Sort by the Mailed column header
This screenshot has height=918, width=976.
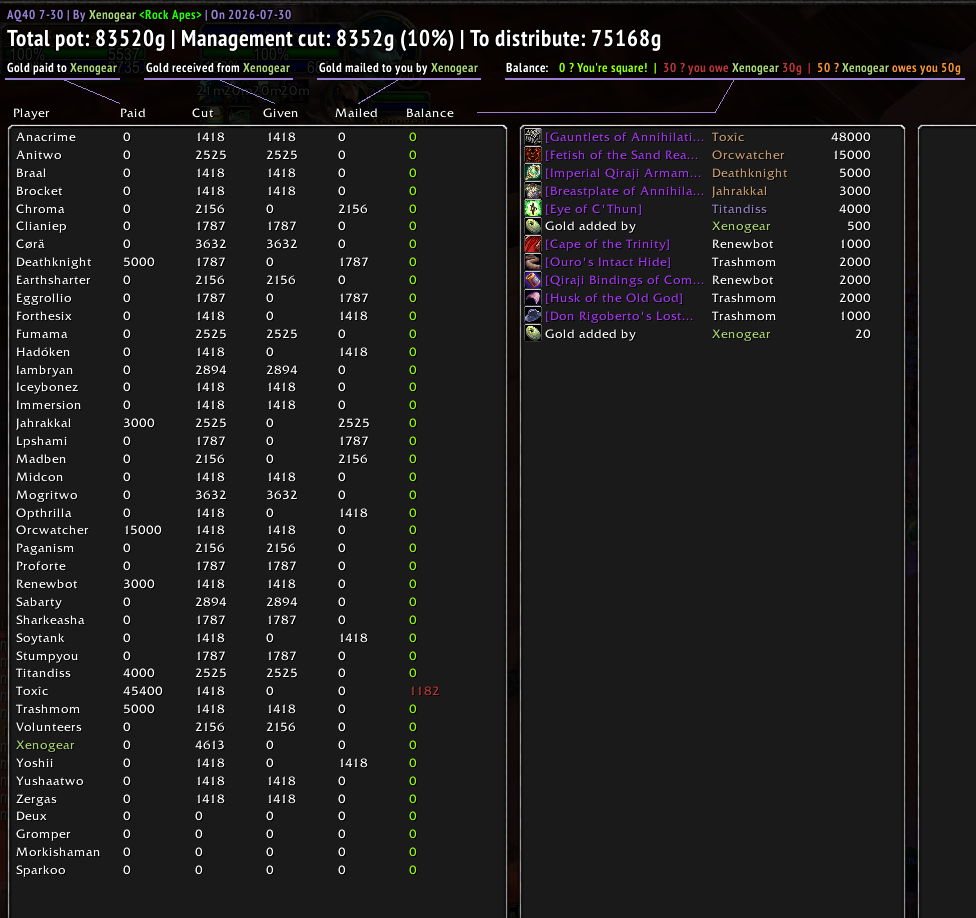pos(356,113)
